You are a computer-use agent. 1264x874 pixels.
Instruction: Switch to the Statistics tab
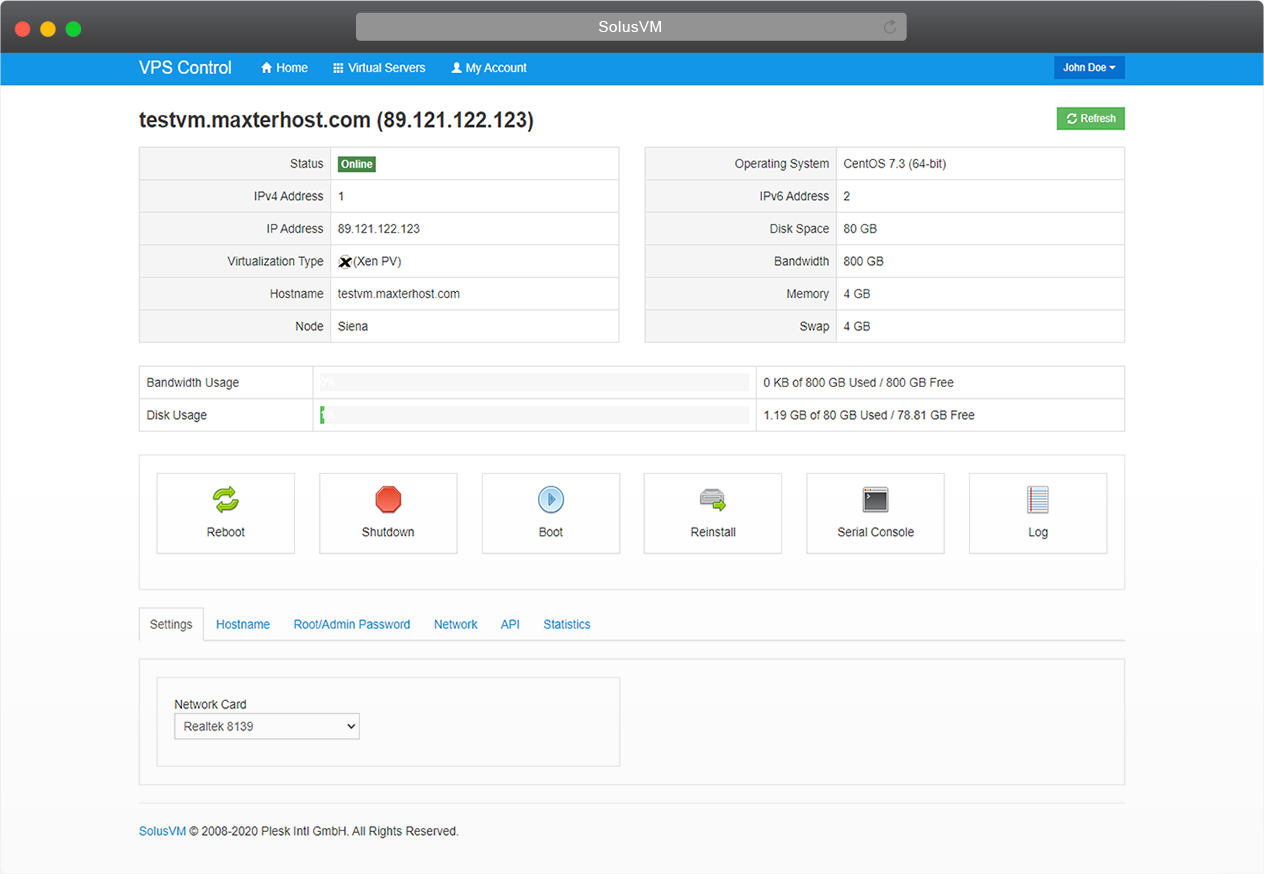(x=566, y=624)
